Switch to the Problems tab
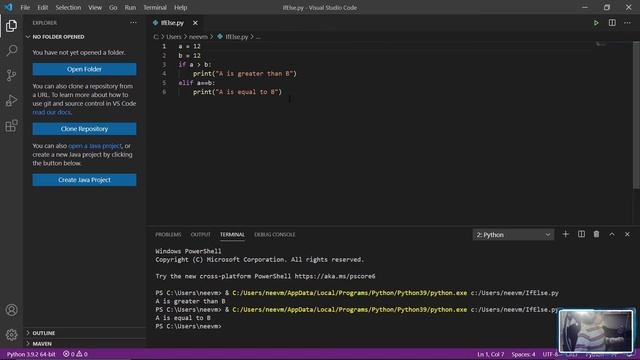This screenshot has height=360, width=640. (168, 235)
